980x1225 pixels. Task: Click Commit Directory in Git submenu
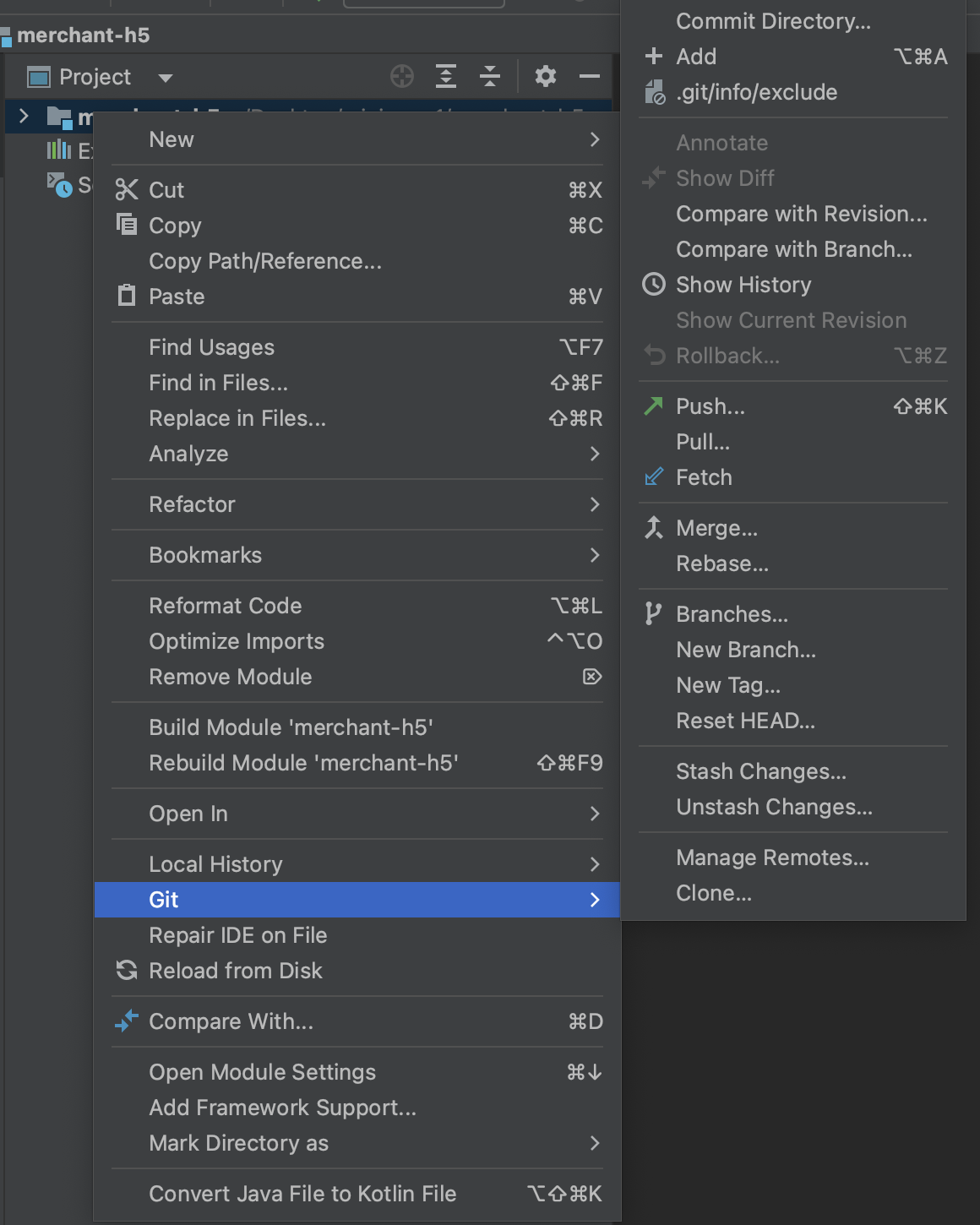pyautogui.click(x=773, y=21)
